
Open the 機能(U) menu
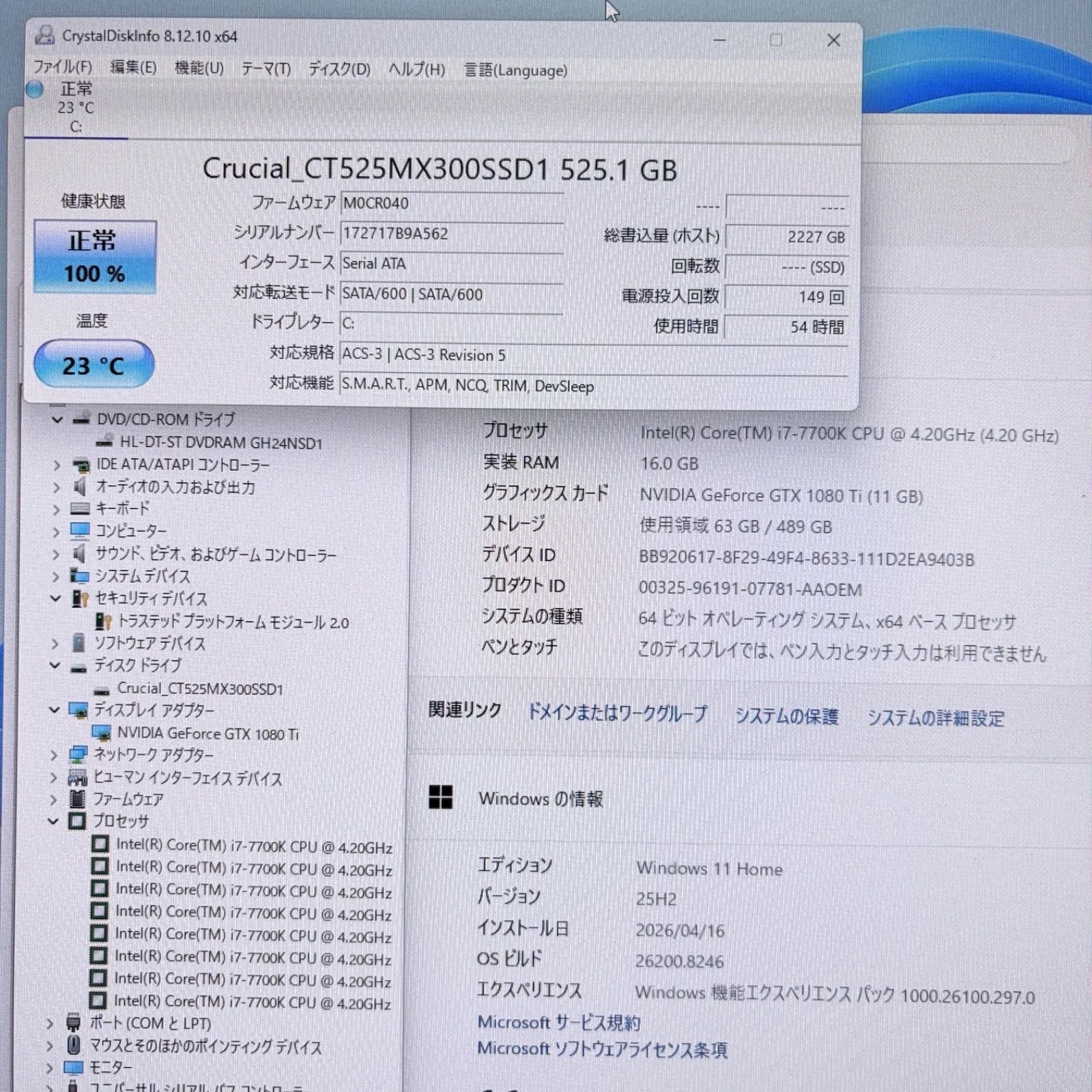(199, 68)
